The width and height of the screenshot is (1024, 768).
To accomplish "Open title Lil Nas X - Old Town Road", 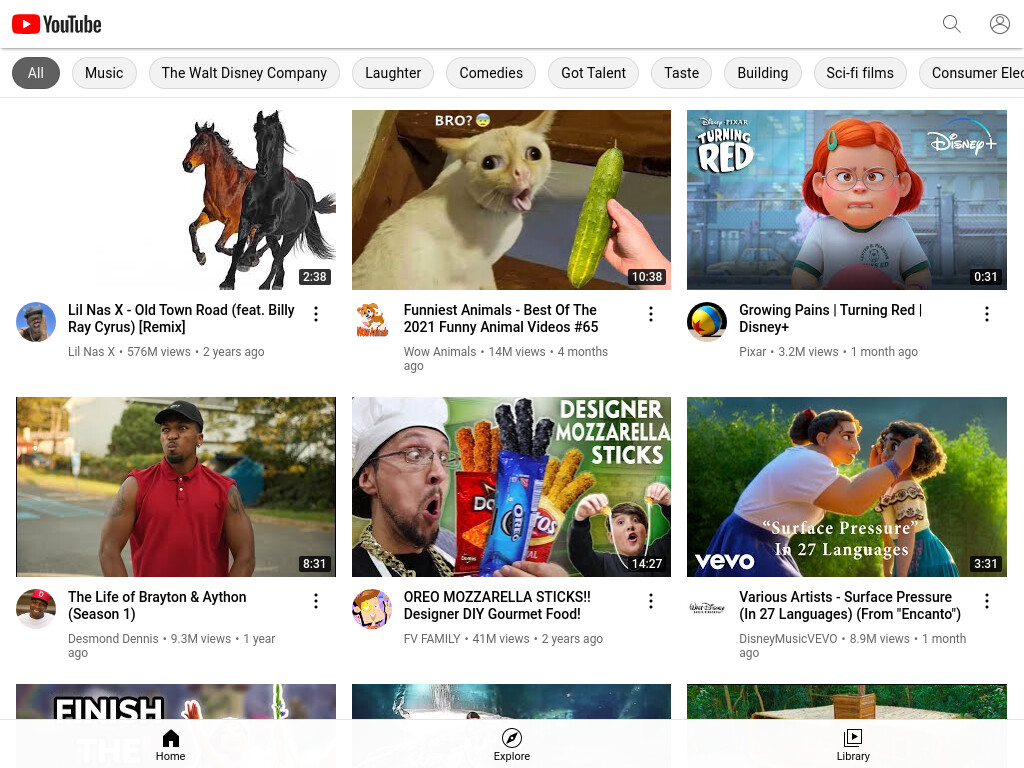I will click(181, 318).
